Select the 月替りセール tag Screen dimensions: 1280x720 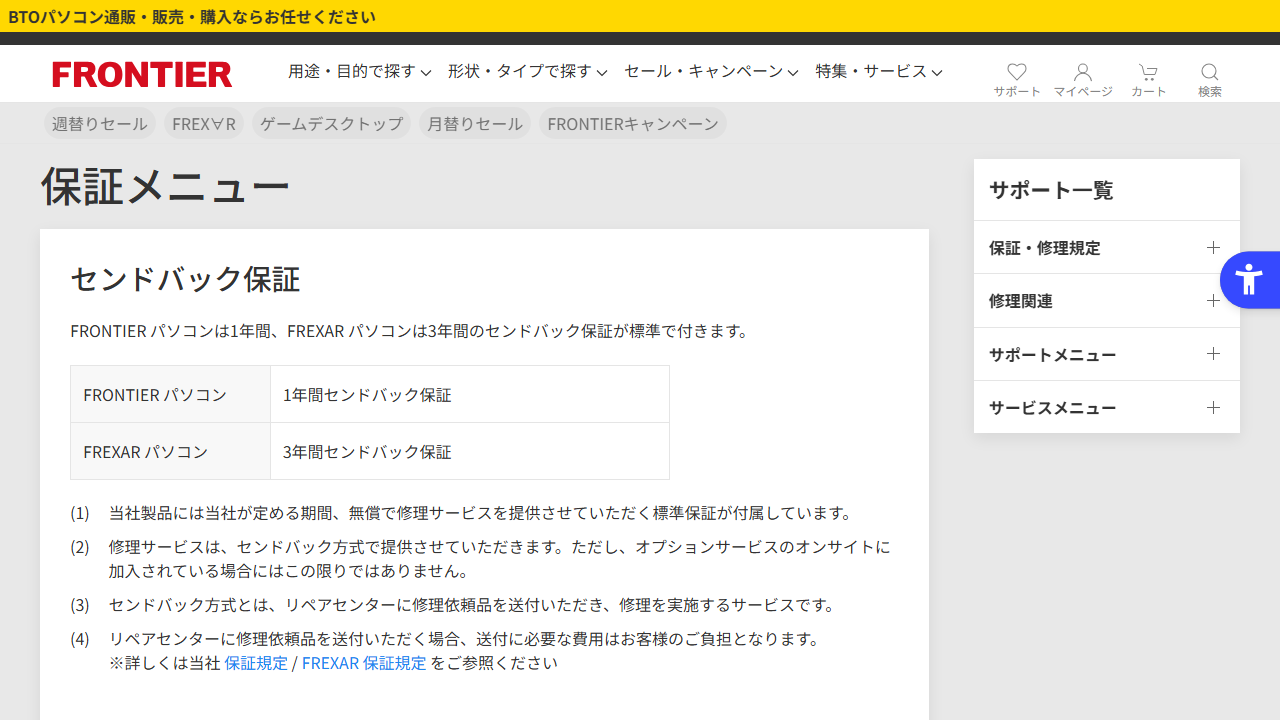pos(475,124)
